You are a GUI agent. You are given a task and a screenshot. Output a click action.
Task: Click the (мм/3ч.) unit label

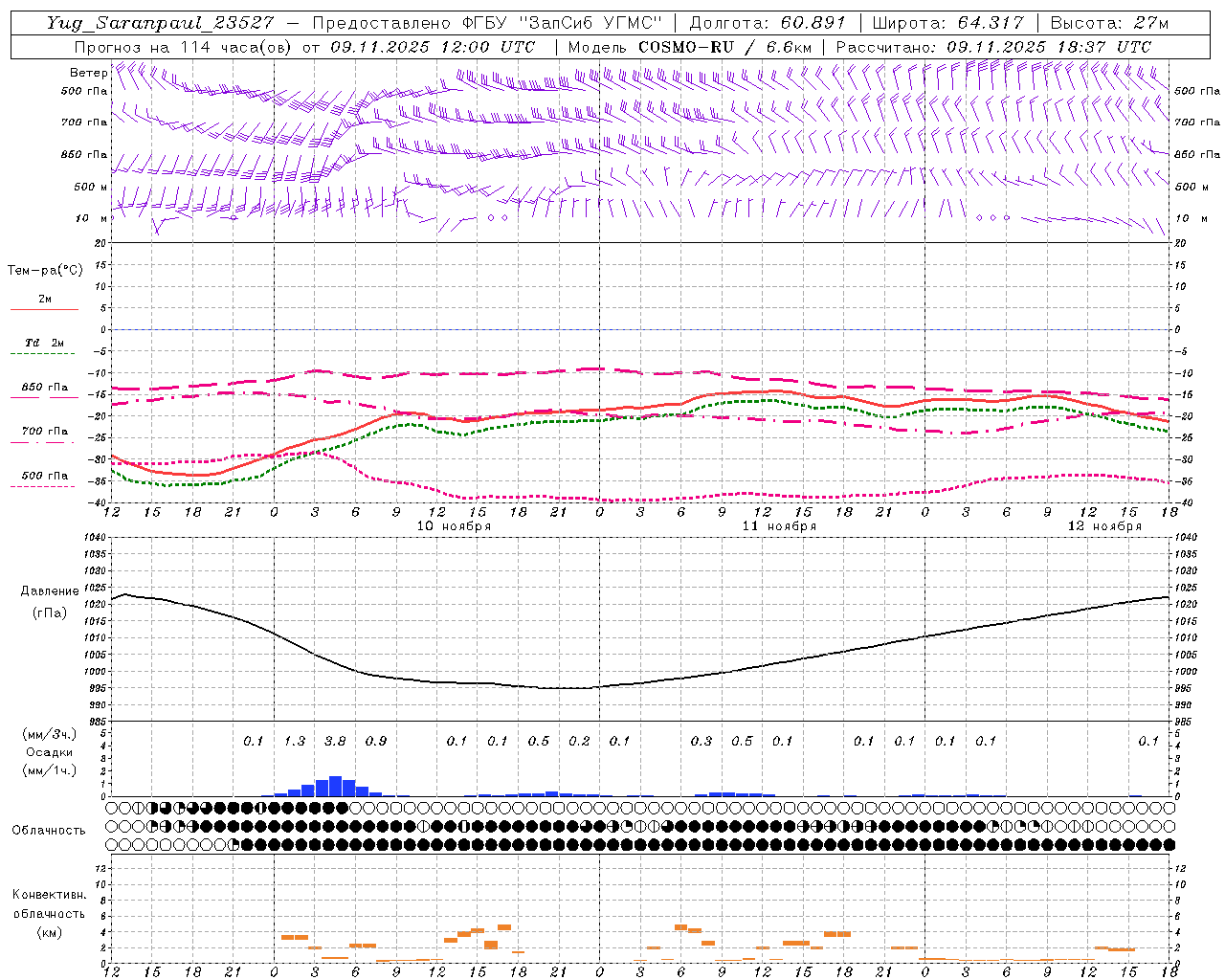[49, 734]
